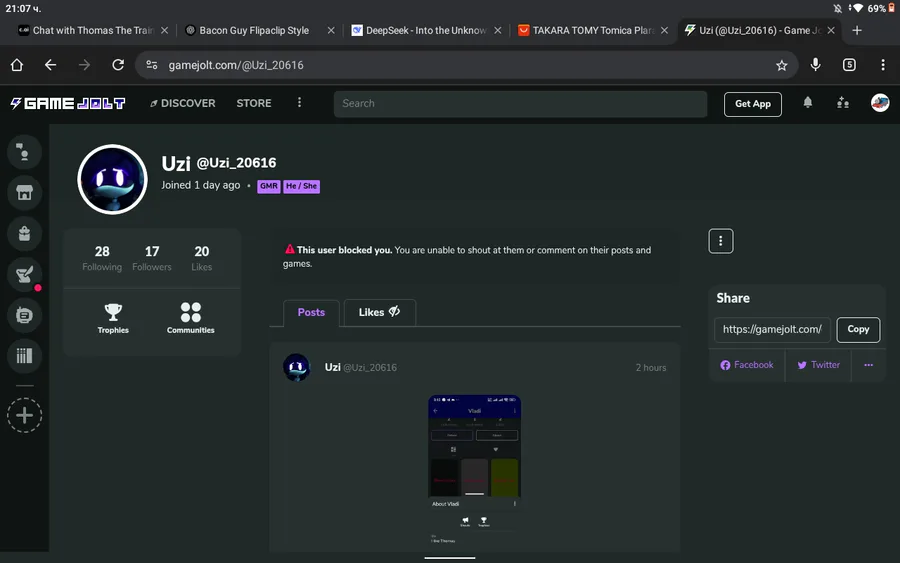Click the He / She pronoun tag
Screen dimensions: 900x563
click(301, 186)
